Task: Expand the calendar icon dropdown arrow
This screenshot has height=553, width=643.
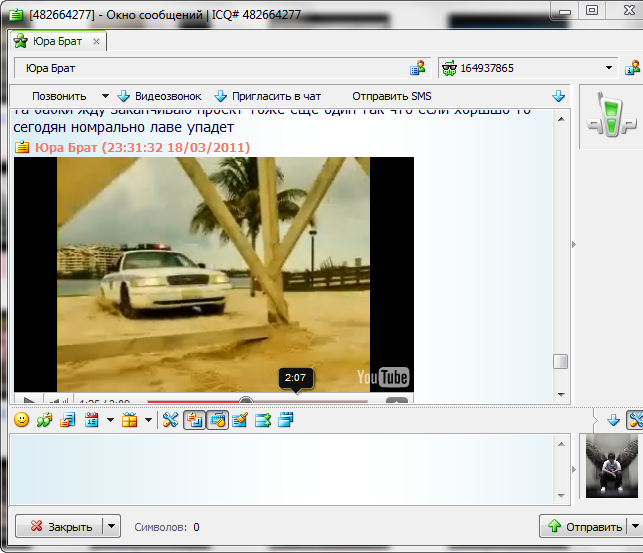Action: coord(110,420)
